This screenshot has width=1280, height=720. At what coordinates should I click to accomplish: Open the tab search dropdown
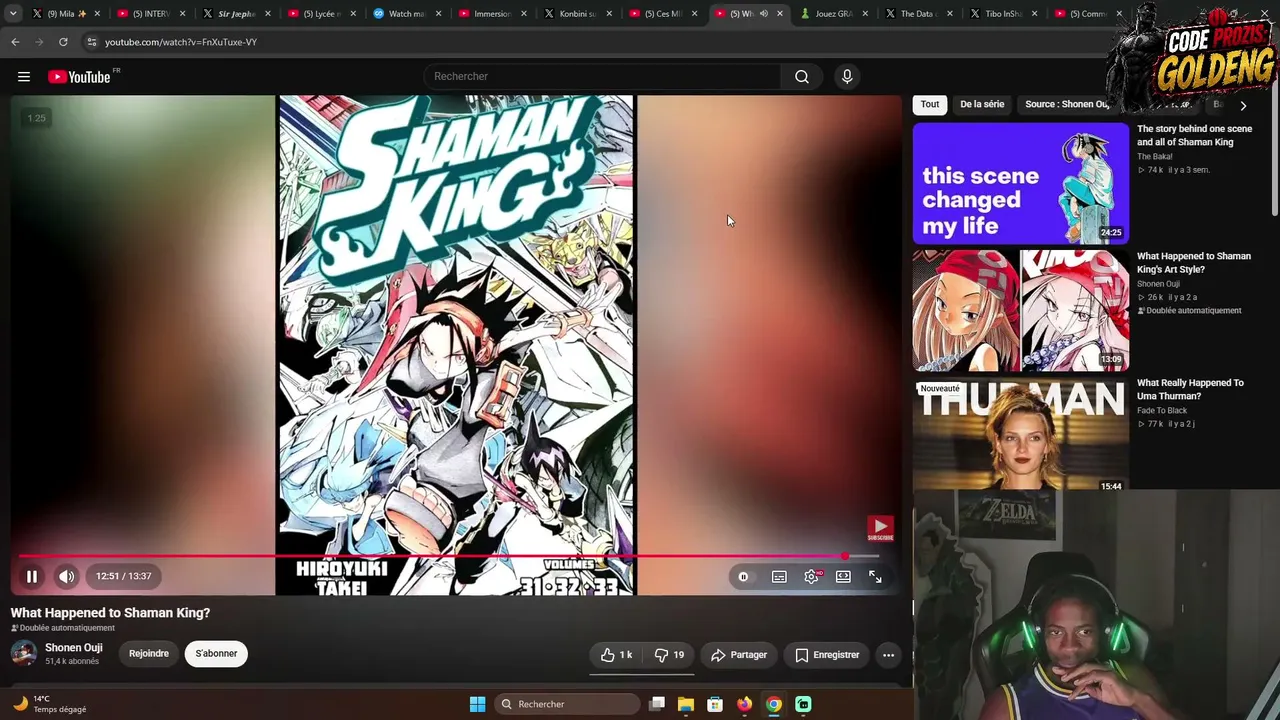(x=13, y=14)
